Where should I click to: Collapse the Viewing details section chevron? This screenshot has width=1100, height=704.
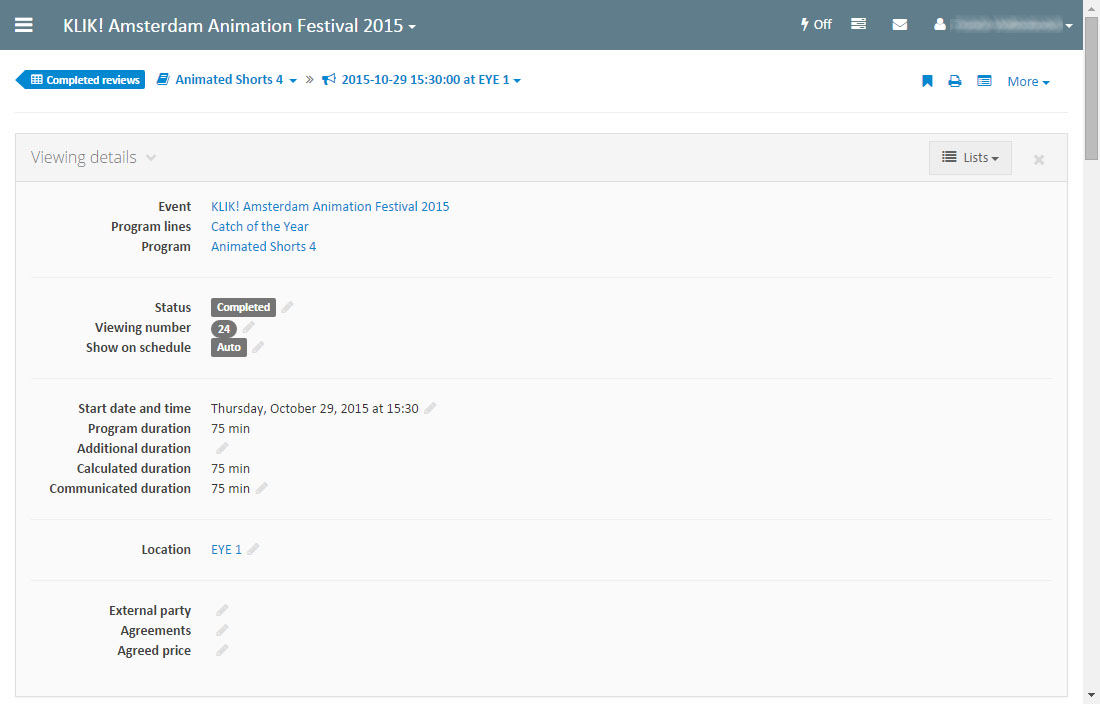[151, 158]
